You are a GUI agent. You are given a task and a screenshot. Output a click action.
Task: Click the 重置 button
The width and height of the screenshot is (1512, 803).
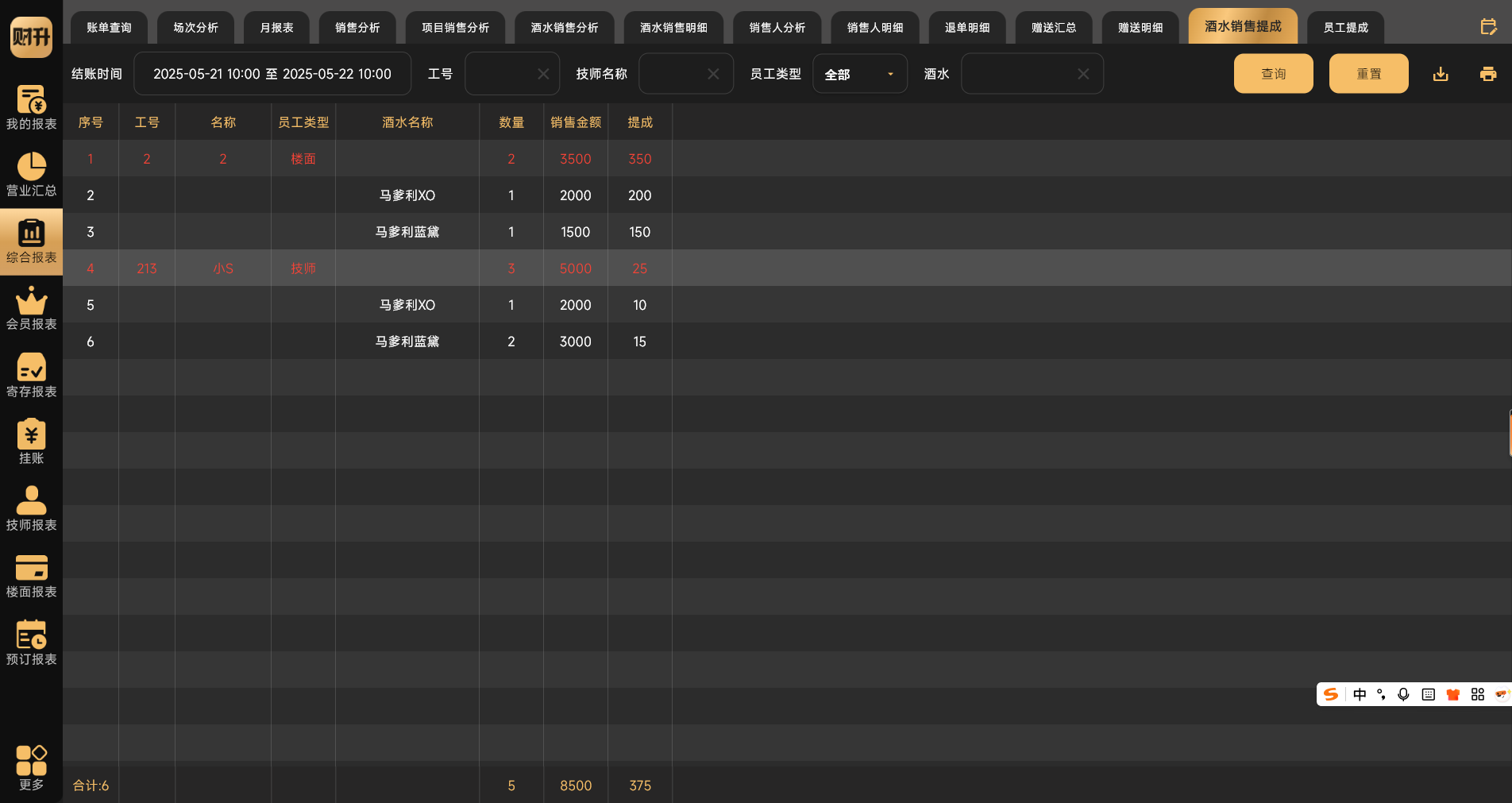point(1369,74)
